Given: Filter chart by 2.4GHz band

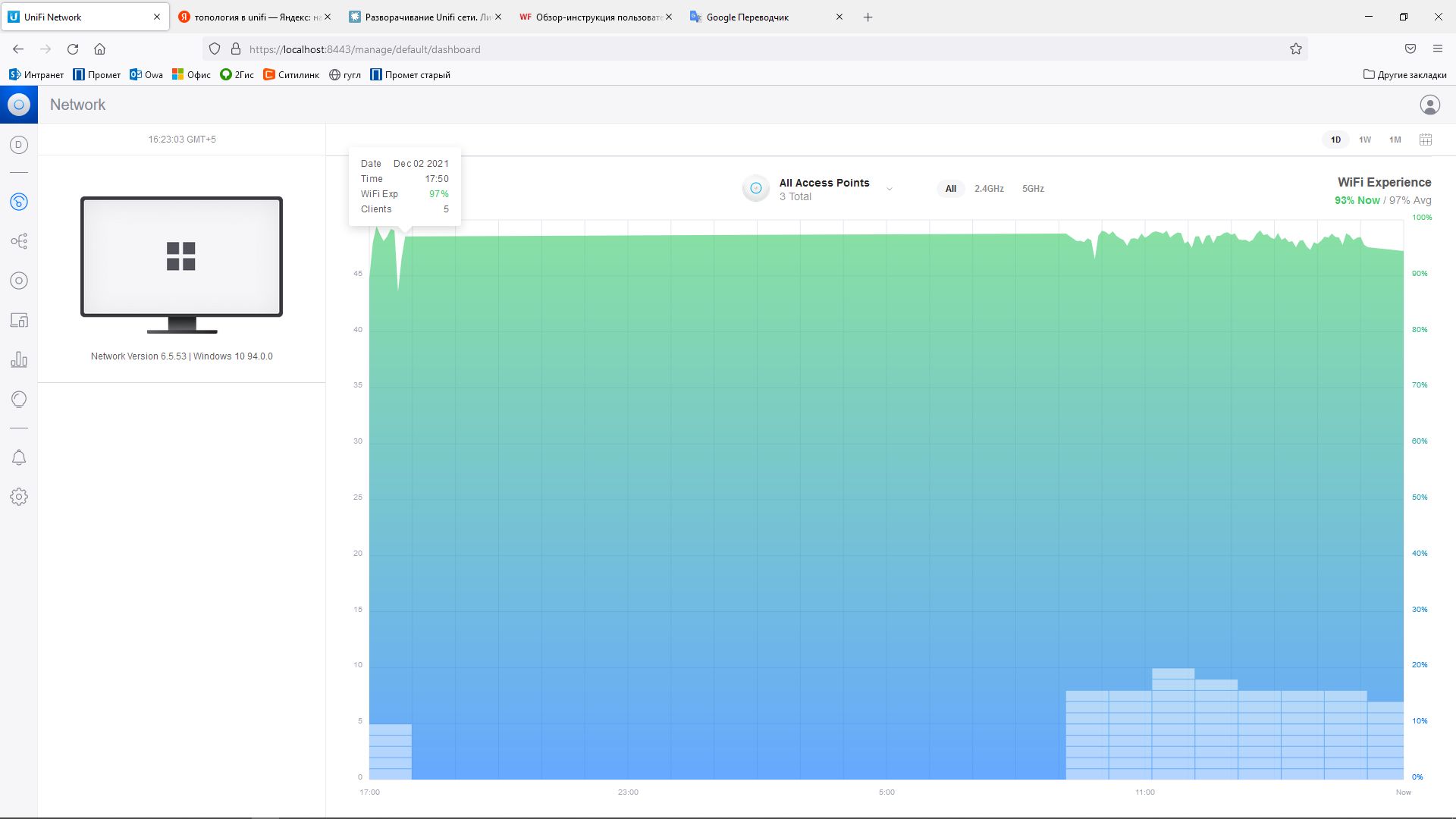Looking at the screenshot, I should click(989, 189).
